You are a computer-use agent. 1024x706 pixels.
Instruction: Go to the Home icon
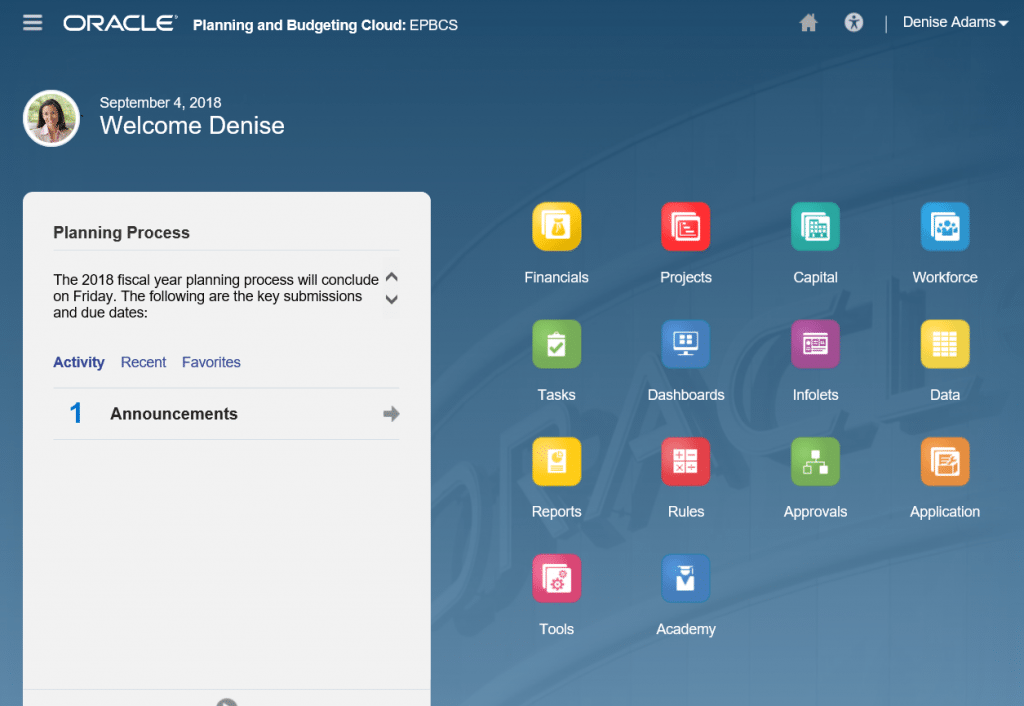[x=808, y=23]
